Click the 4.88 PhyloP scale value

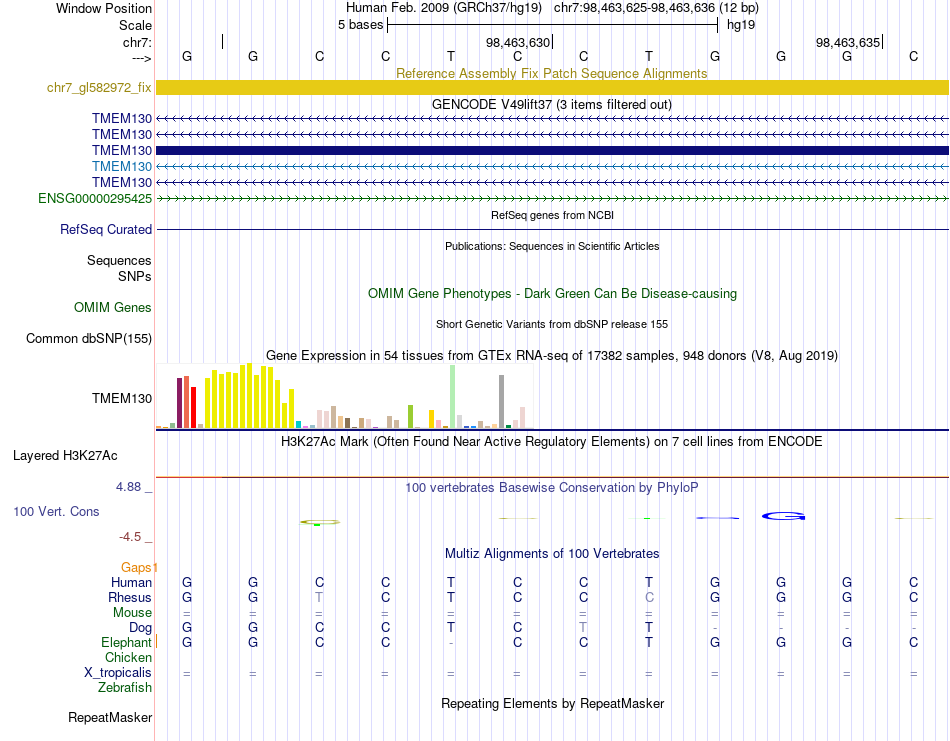128,487
